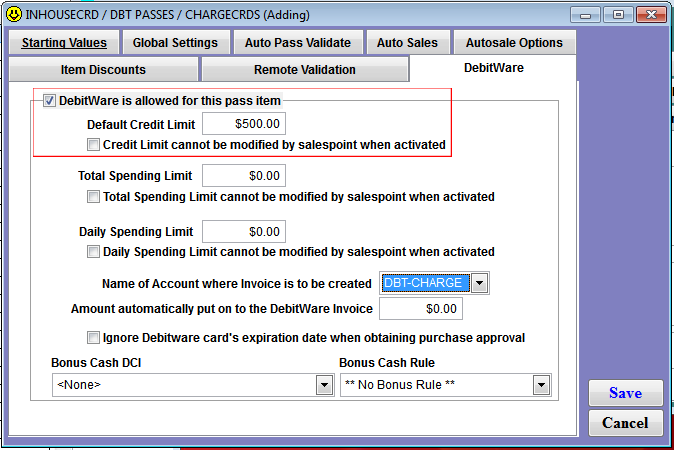Maximize the INHOUSECRD window
Screen dimensions: 674x450
click(x=618, y=15)
